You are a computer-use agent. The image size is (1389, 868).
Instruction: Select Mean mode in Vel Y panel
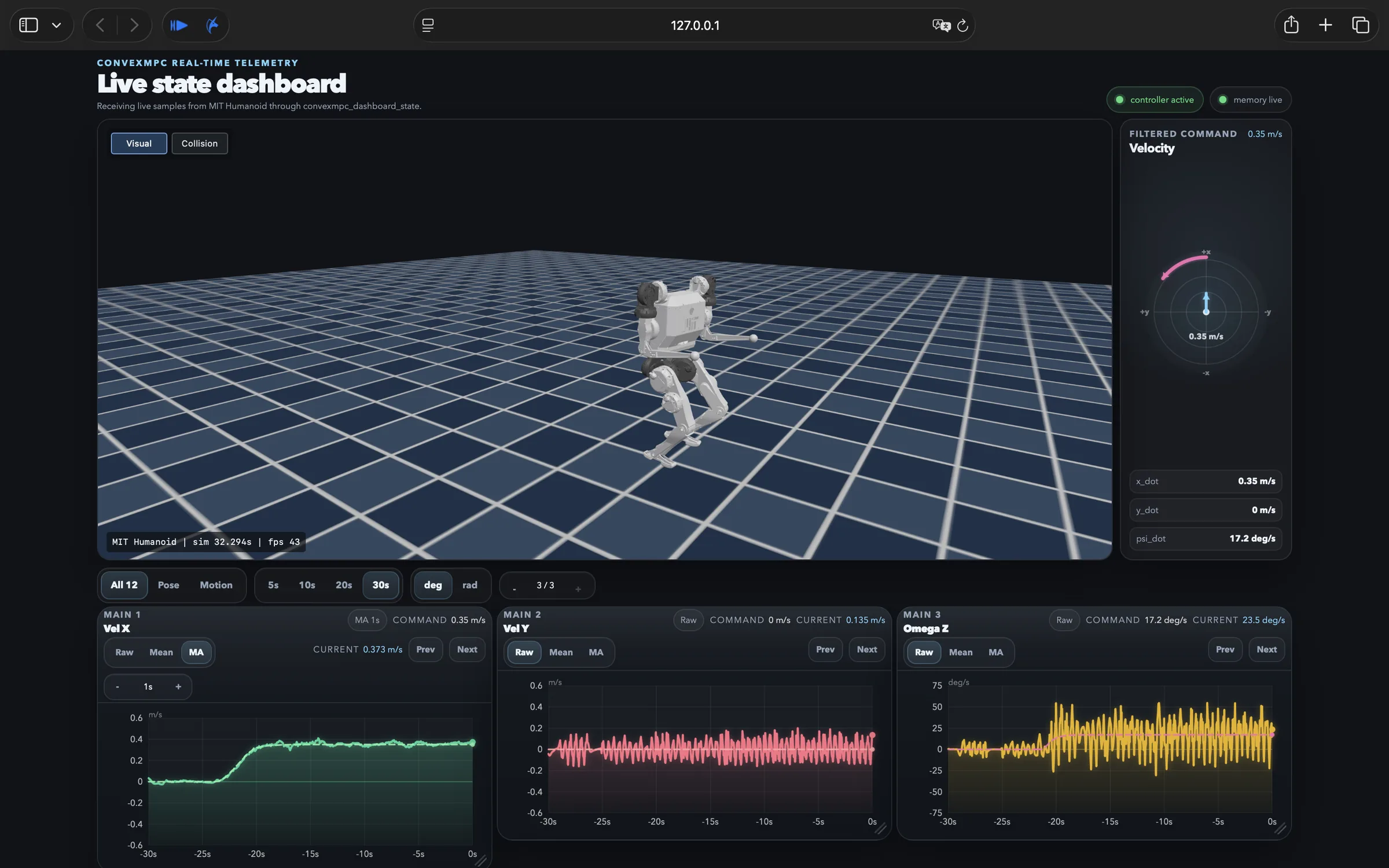[x=561, y=652]
